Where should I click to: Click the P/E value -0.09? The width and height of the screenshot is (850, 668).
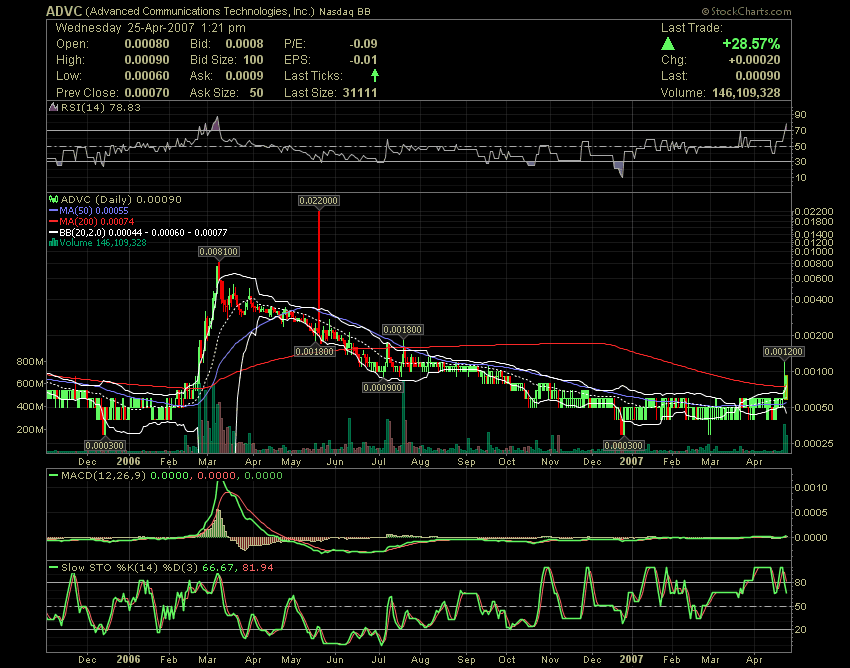[363, 44]
